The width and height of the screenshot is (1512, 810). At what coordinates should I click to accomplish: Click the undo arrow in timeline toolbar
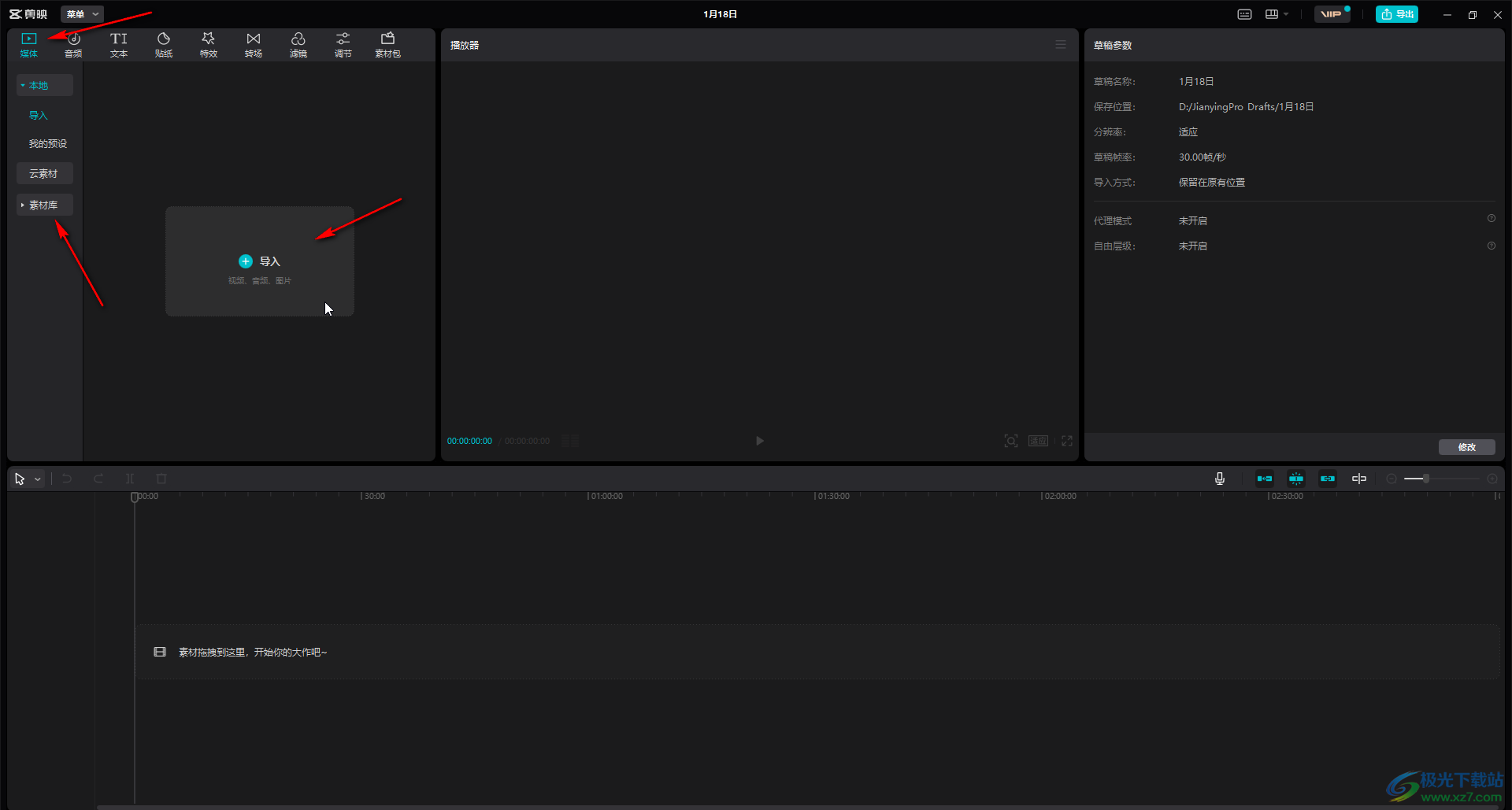[67, 479]
